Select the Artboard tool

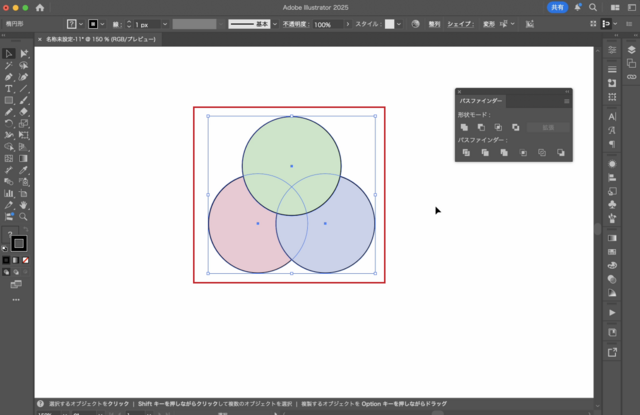(24, 193)
